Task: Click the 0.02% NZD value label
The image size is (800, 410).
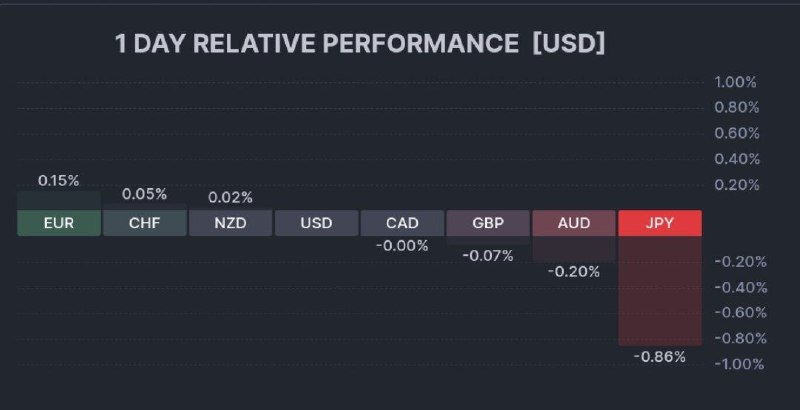Action: pos(230,197)
